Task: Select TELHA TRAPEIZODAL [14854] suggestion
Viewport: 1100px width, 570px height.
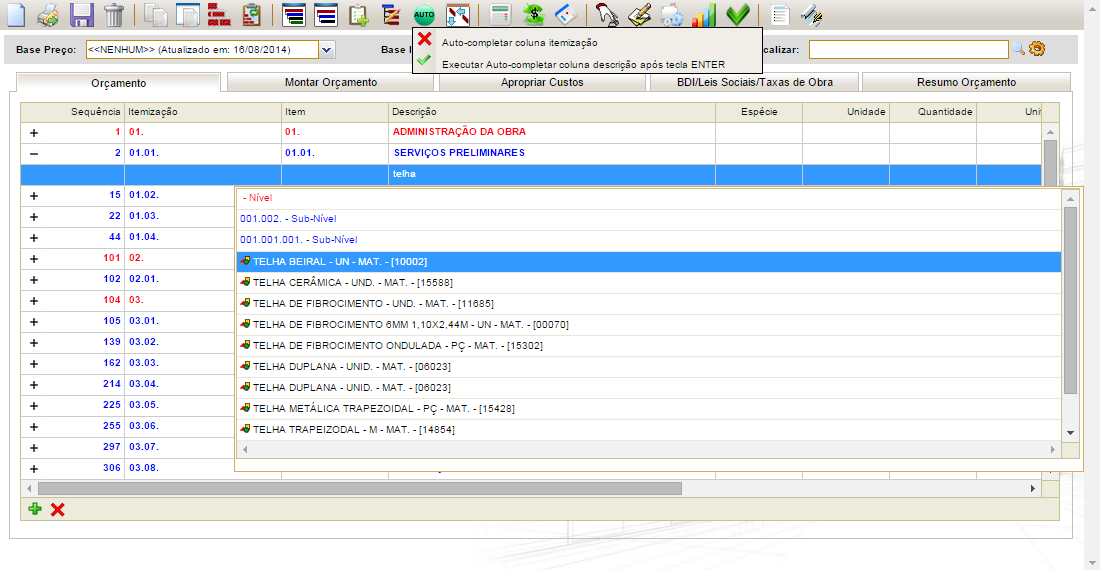Action: click(x=649, y=429)
